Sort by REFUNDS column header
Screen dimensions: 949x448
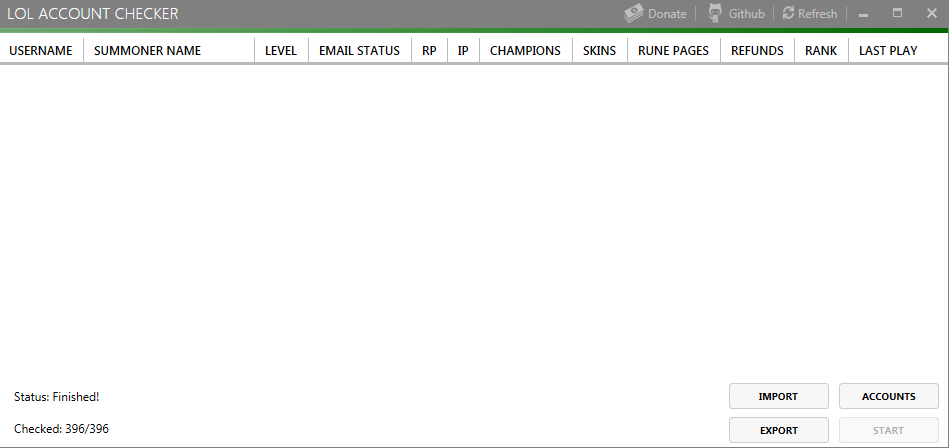(757, 51)
